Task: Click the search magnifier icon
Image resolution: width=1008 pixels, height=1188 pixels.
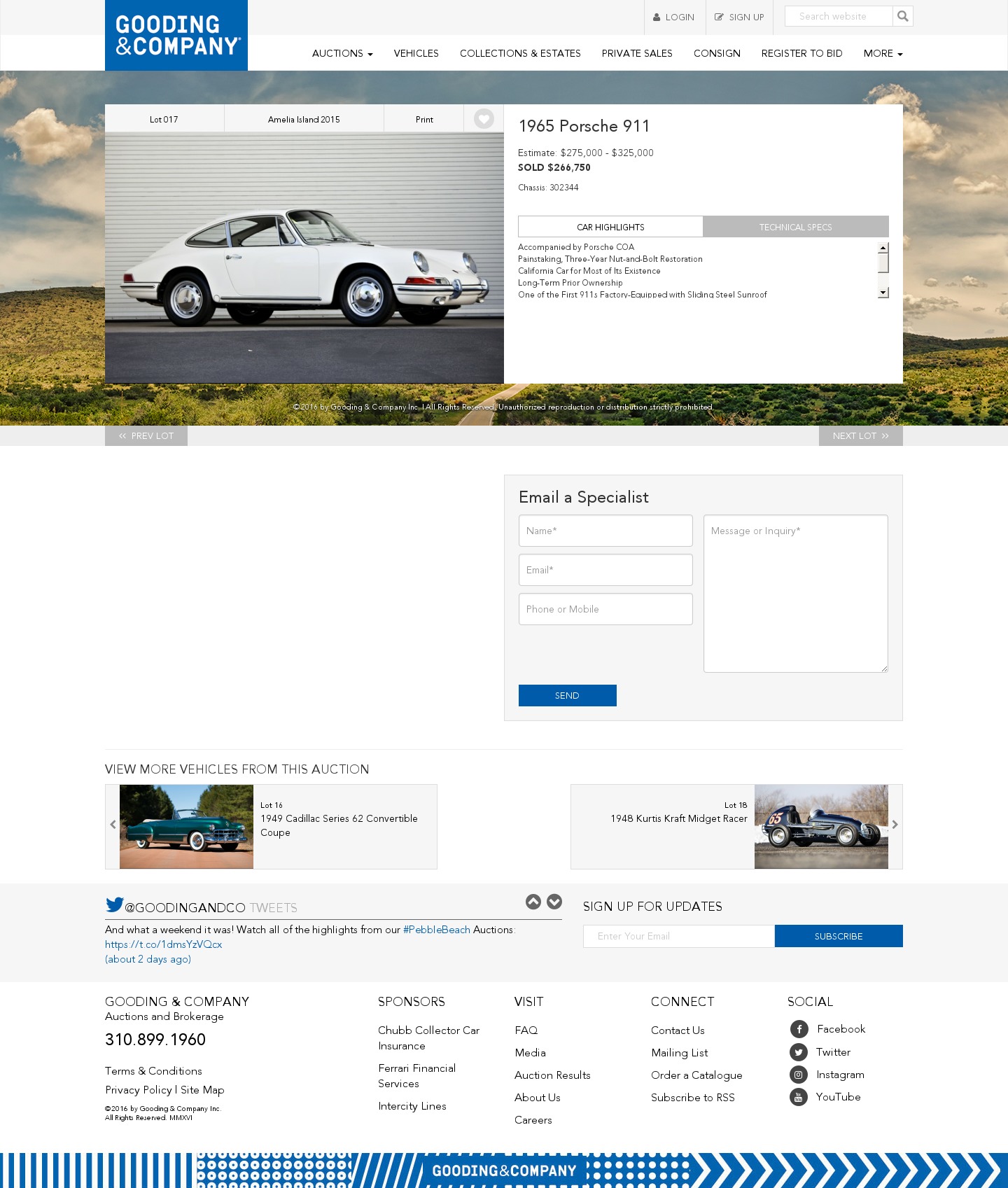Action: 903,16
